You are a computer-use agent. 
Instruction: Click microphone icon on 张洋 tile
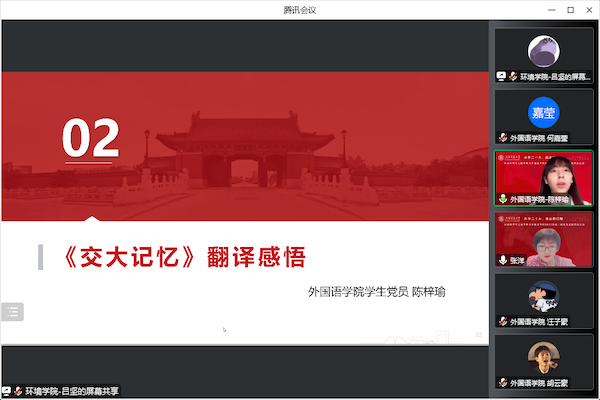pos(502,260)
